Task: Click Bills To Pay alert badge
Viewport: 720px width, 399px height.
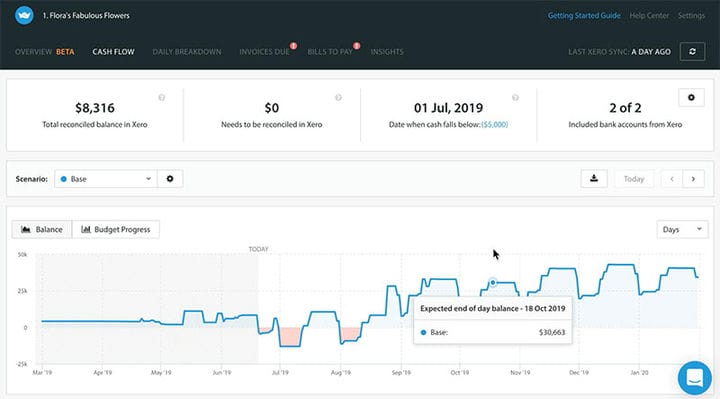Action: click(x=356, y=45)
